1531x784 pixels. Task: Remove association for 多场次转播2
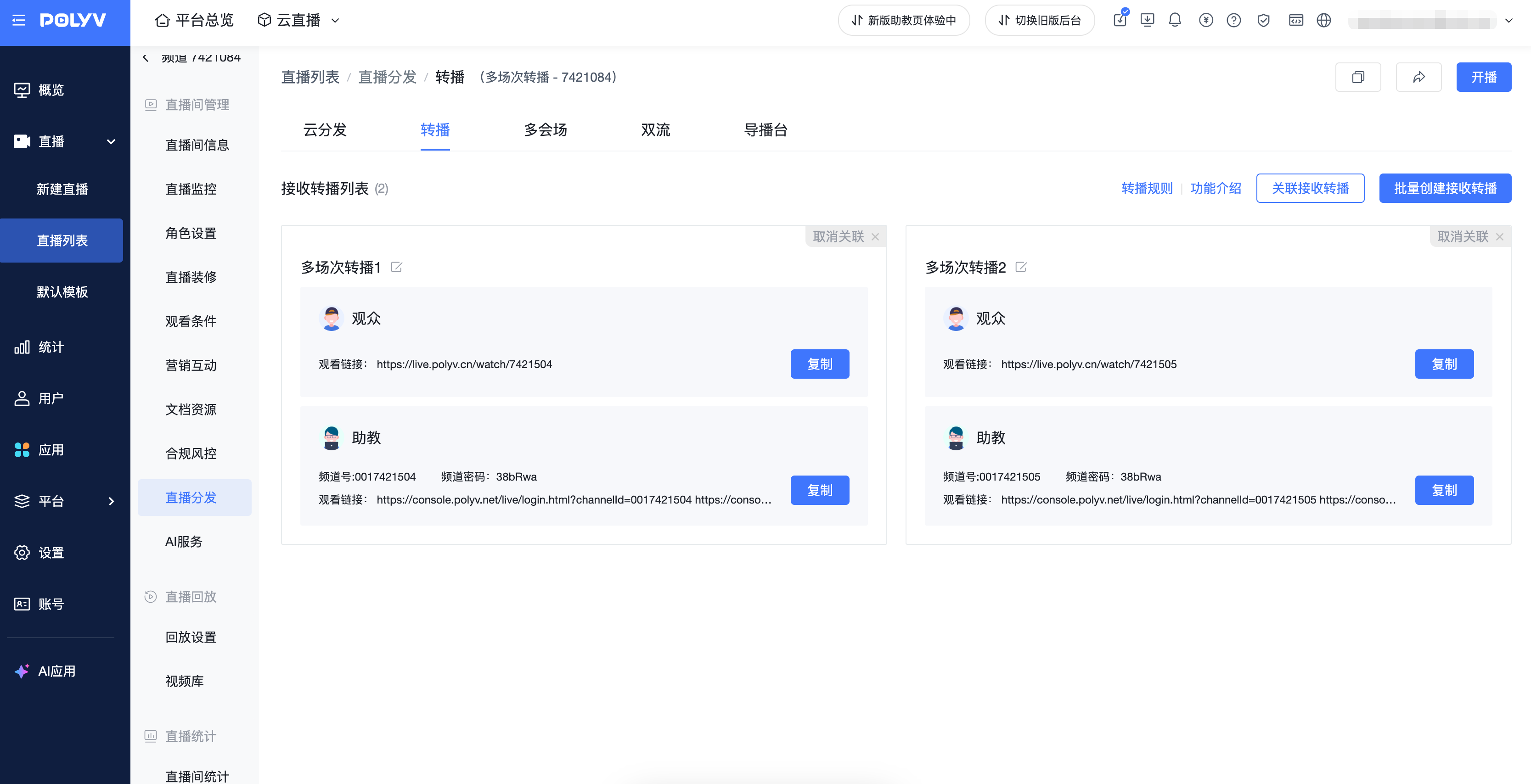coord(1470,236)
